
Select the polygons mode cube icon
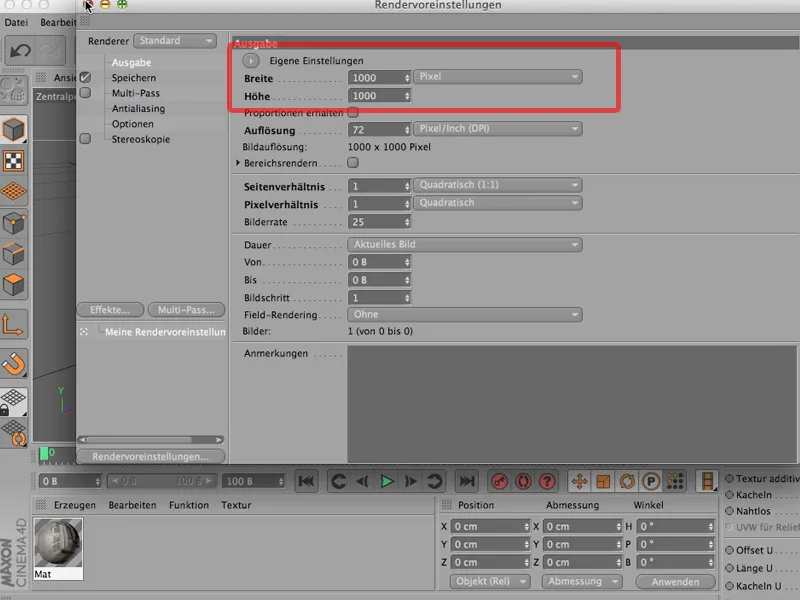(x=14, y=285)
